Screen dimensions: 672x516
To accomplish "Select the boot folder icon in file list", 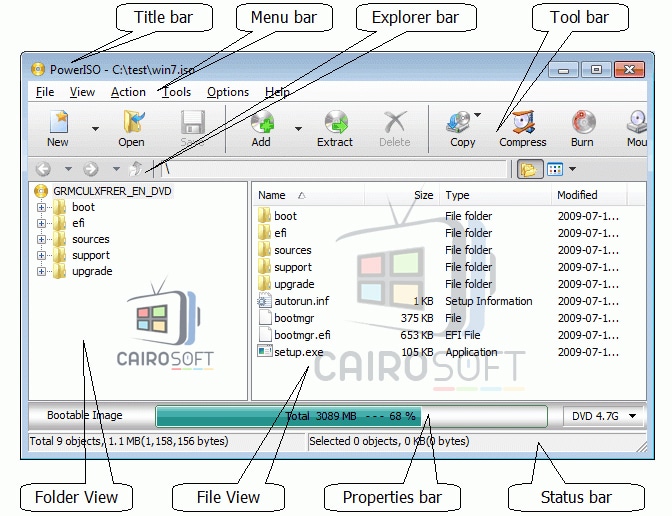I will coord(264,216).
